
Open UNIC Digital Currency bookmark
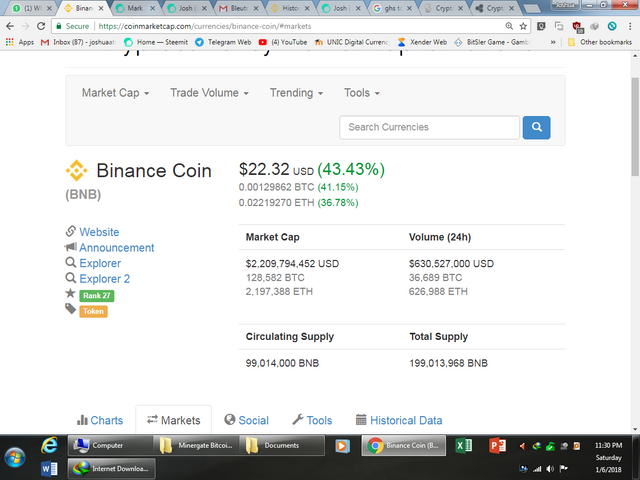(x=352, y=42)
